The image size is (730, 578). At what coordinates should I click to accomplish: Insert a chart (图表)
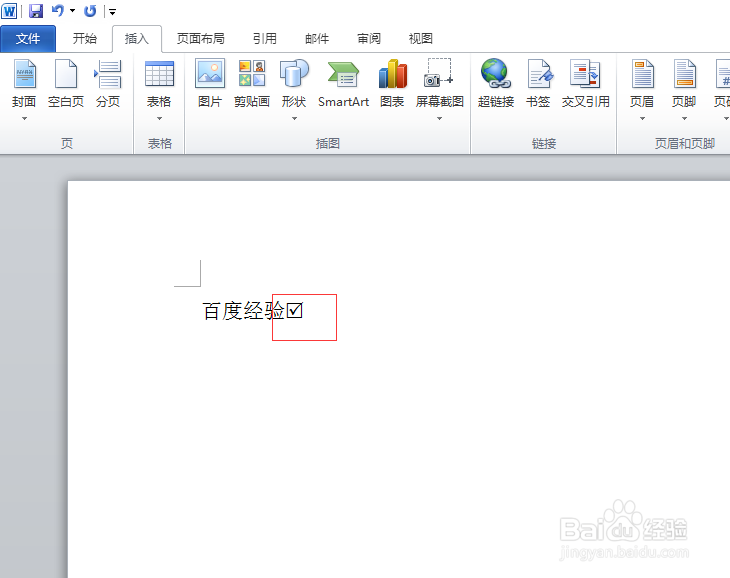point(392,84)
